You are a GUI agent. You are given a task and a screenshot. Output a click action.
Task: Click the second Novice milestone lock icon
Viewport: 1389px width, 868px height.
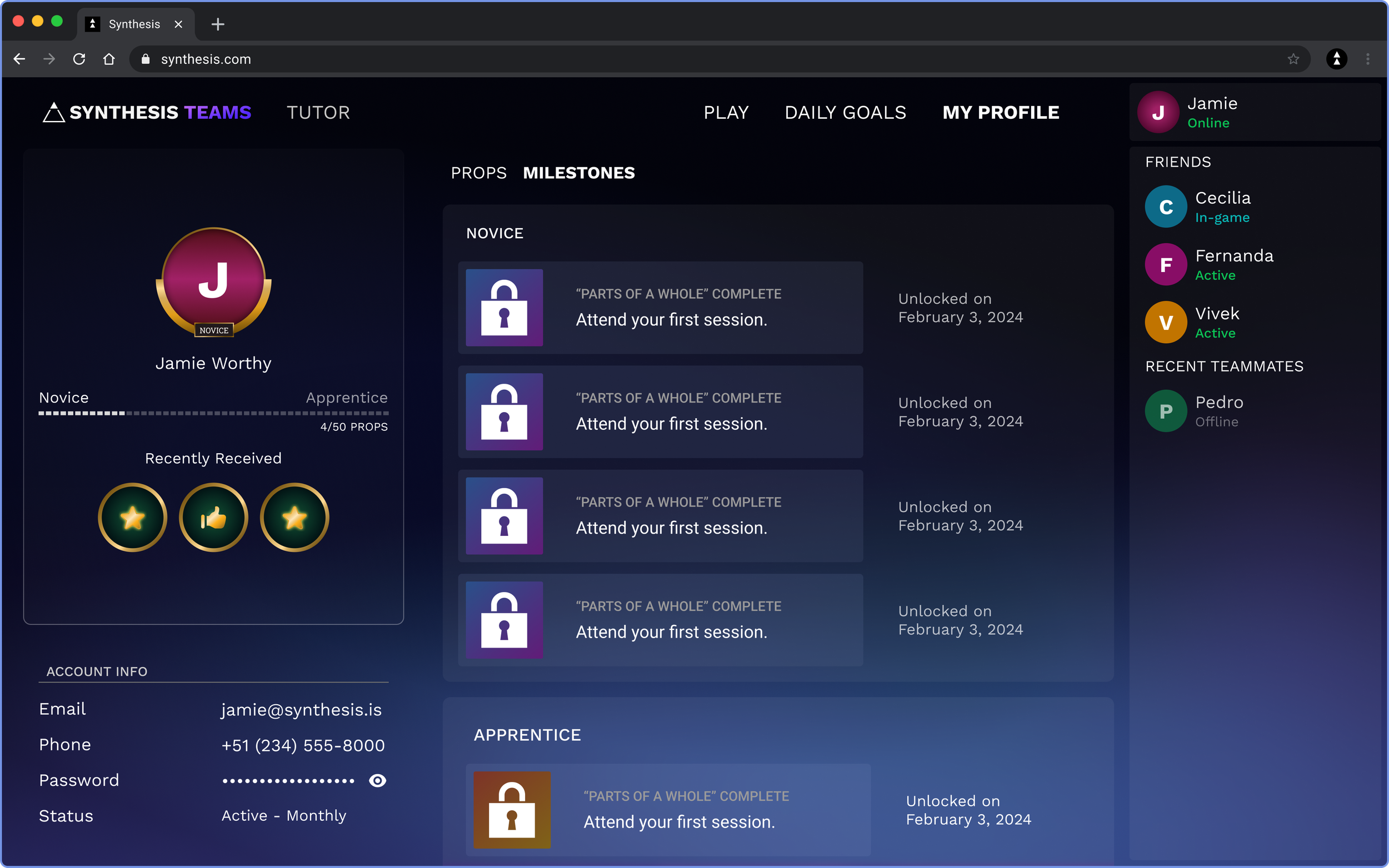click(504, 412)
